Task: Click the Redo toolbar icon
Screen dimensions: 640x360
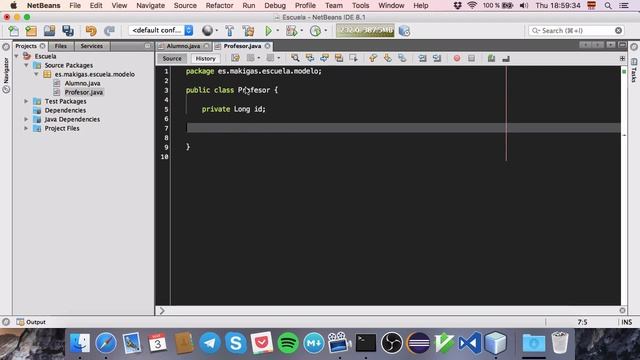Action: tap(109, 31)
